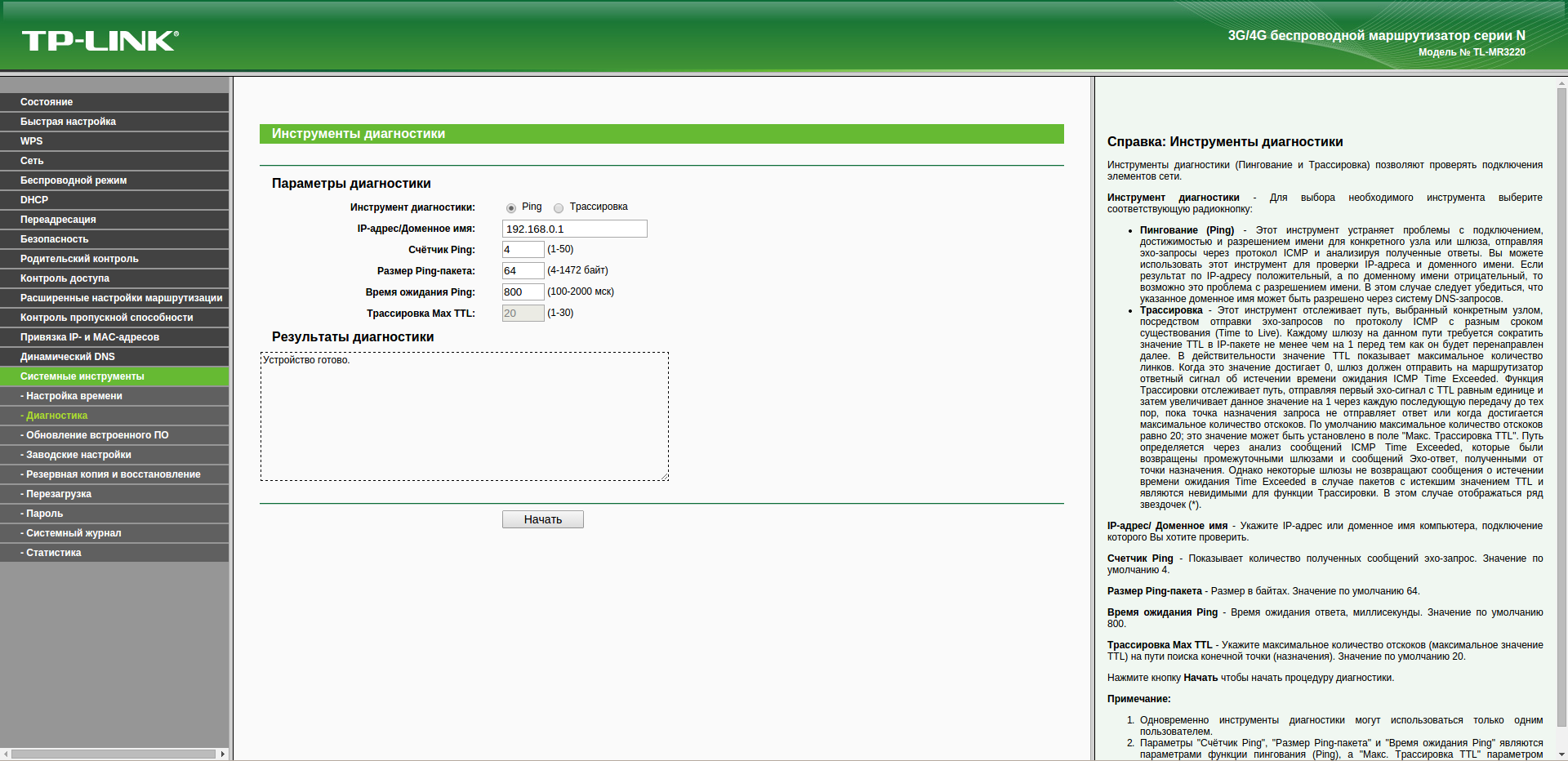Open the Системный журнал page
This screenshot has height=761, width=1568.
pyautogui.click(x=73, y=533)
